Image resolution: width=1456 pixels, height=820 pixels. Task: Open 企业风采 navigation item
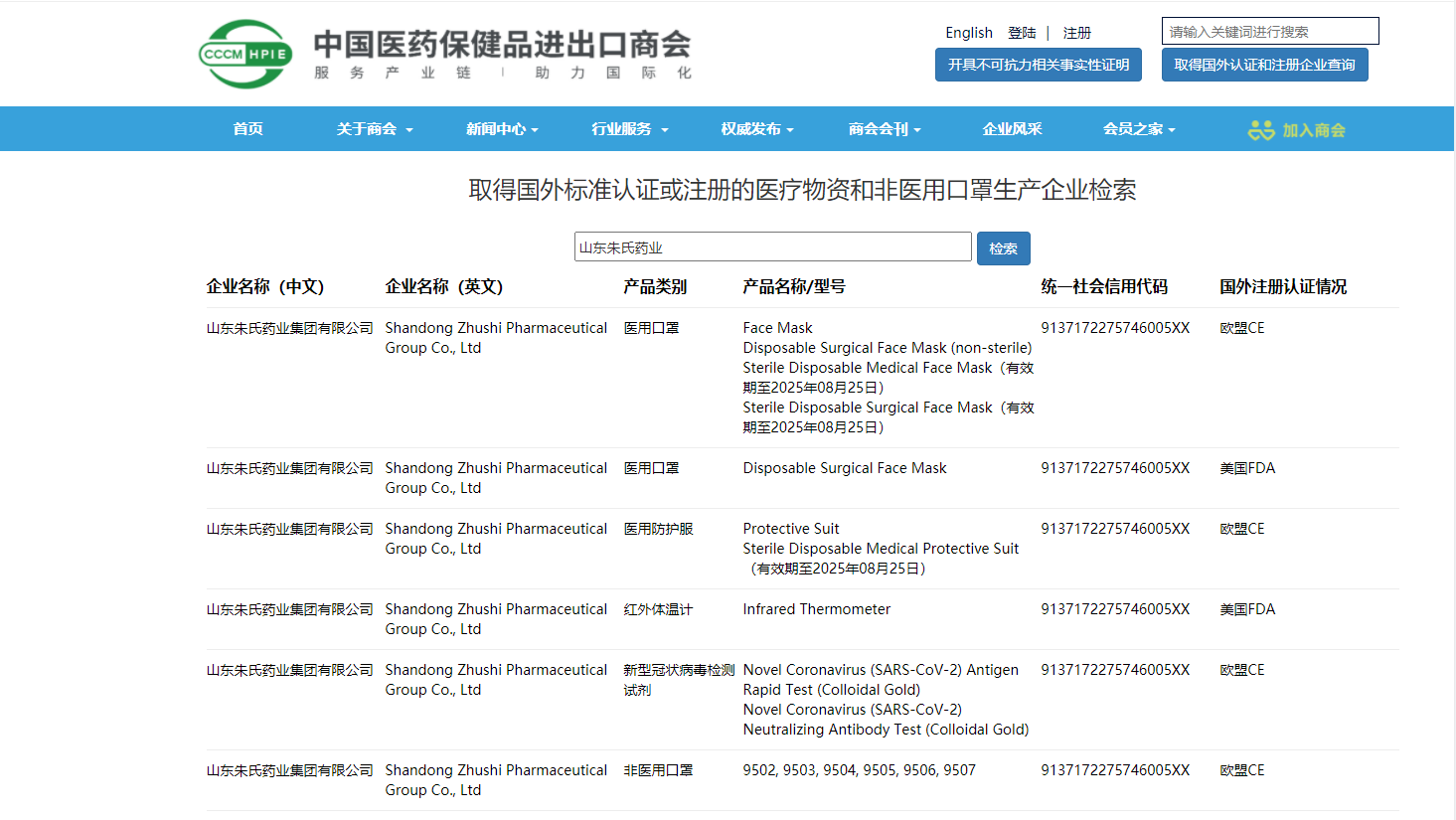[1012, 129]
